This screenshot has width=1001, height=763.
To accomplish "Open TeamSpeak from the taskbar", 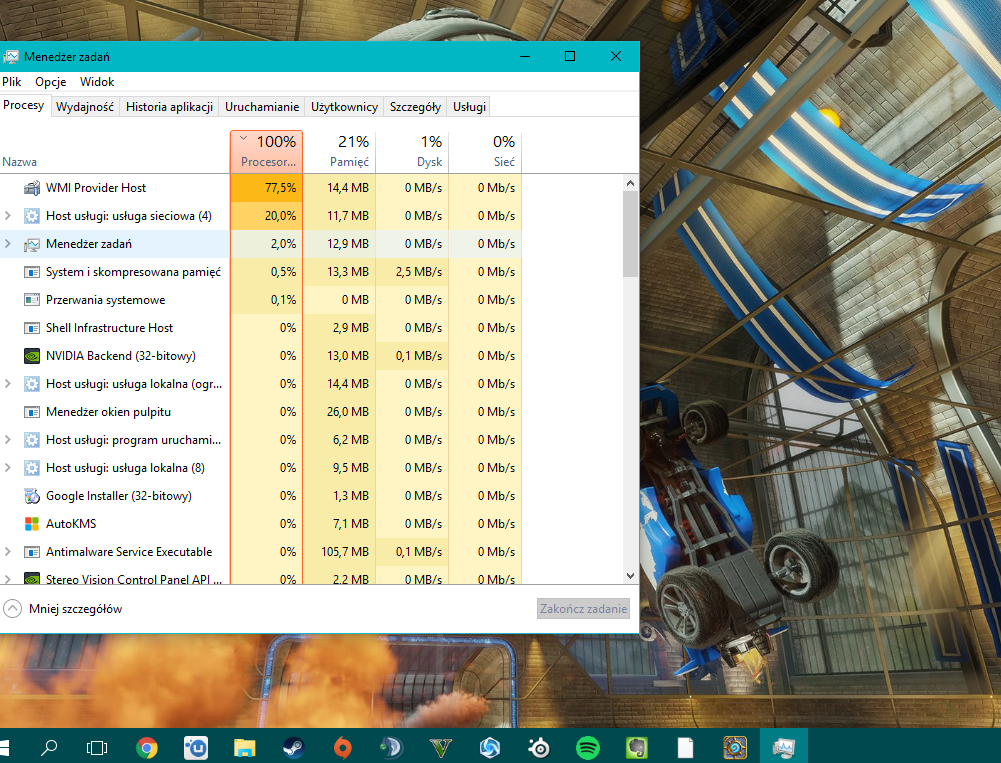I will (x=391, y=747).
